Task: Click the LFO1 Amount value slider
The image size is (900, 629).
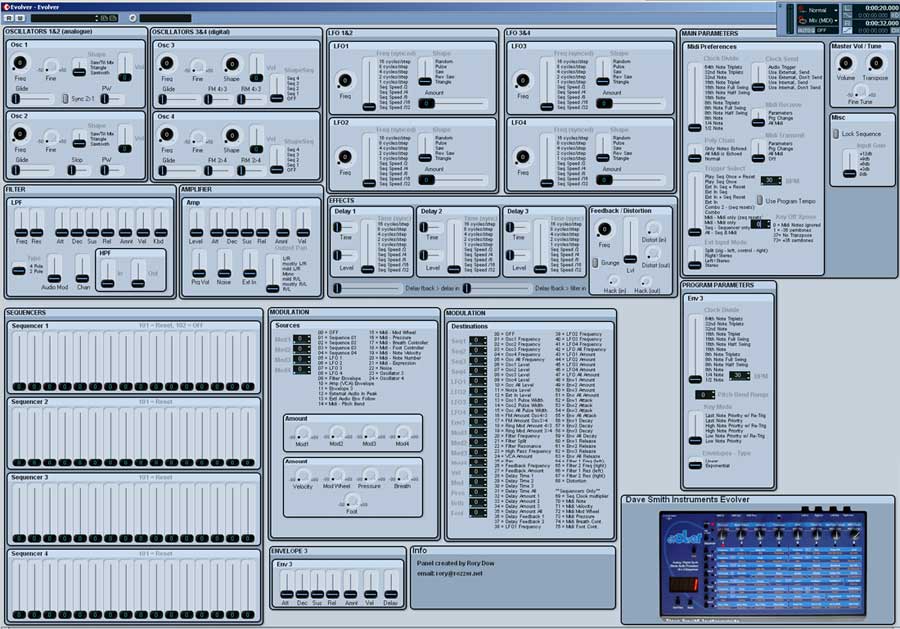Action: 451,103
